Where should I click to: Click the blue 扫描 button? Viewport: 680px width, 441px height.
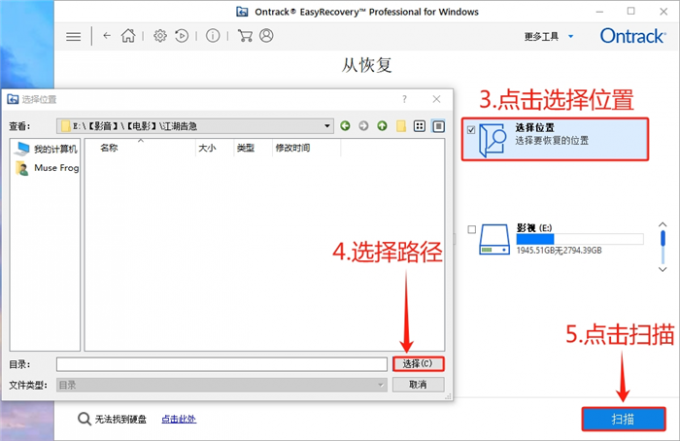(624, 419)
